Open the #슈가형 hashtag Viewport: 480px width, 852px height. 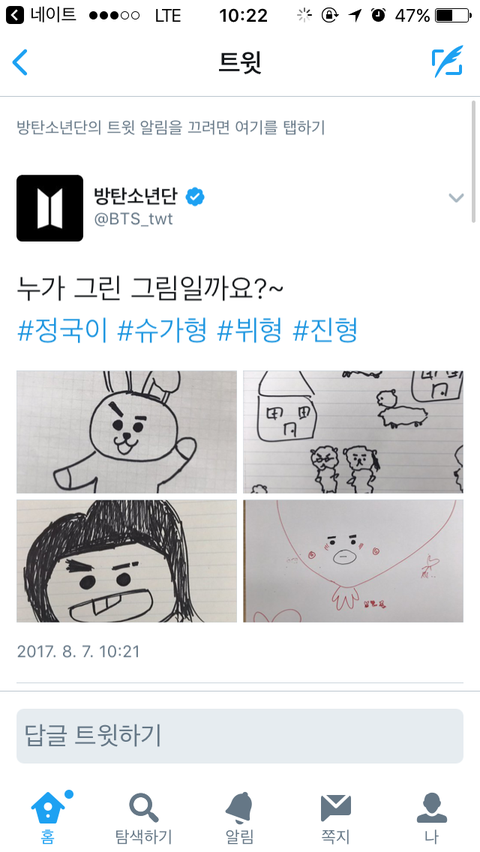163,330
